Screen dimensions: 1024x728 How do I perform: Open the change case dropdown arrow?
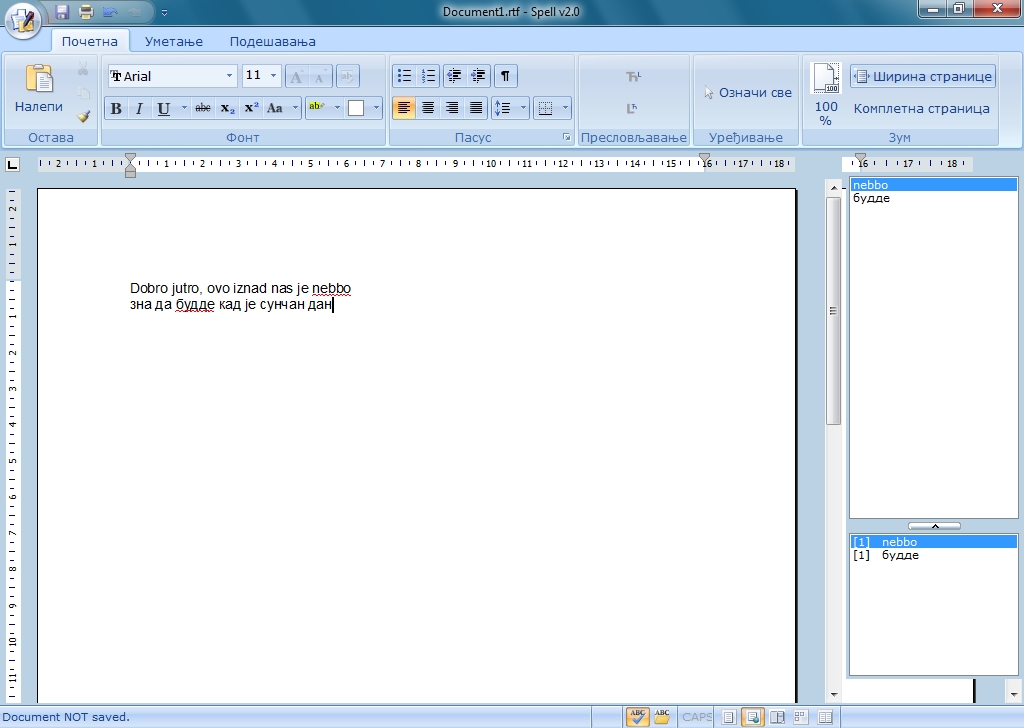tap(295, 108)
